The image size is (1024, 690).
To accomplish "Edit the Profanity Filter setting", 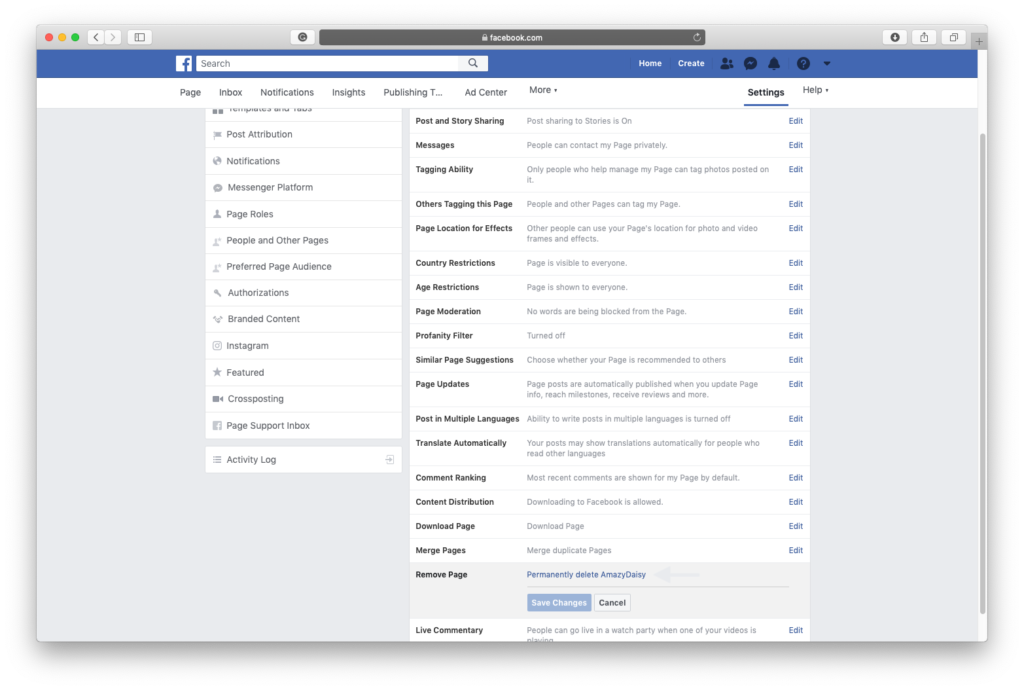I will 795,336.
